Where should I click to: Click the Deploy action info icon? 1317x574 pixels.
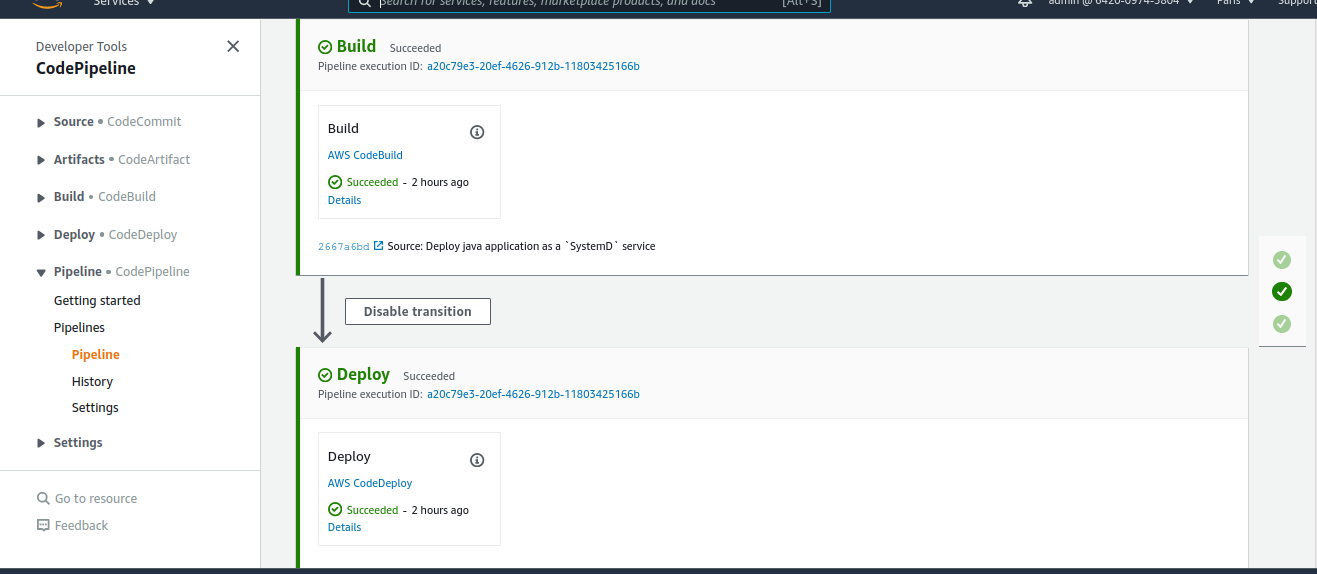(x=477, y=460)
